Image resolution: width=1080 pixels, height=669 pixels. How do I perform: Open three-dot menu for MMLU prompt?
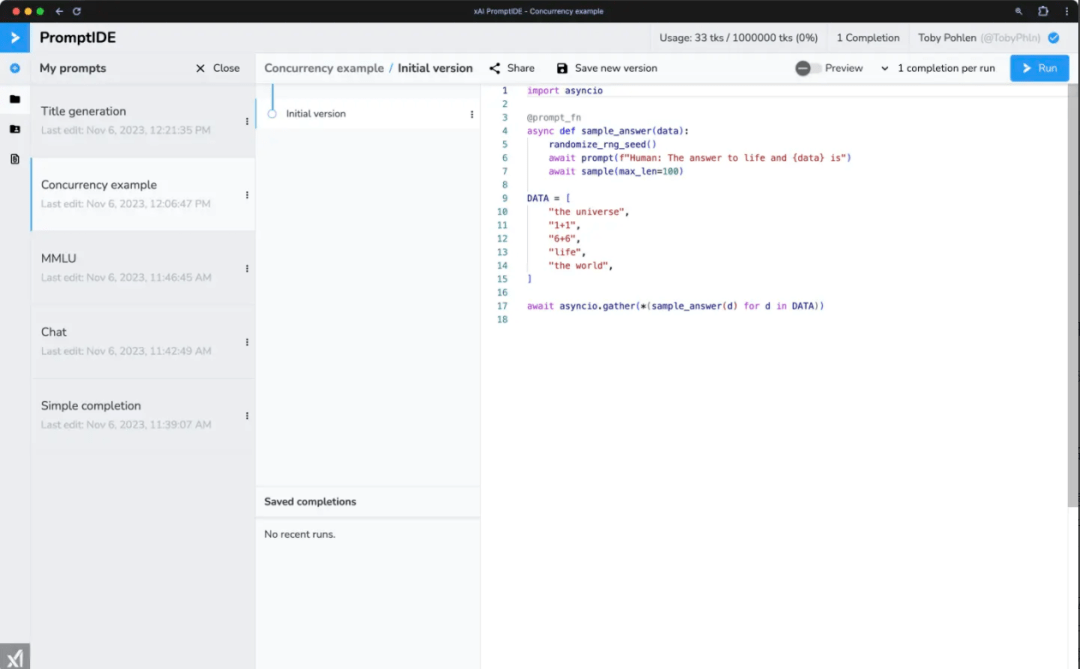pyautogui.click(x=247, y=268)
